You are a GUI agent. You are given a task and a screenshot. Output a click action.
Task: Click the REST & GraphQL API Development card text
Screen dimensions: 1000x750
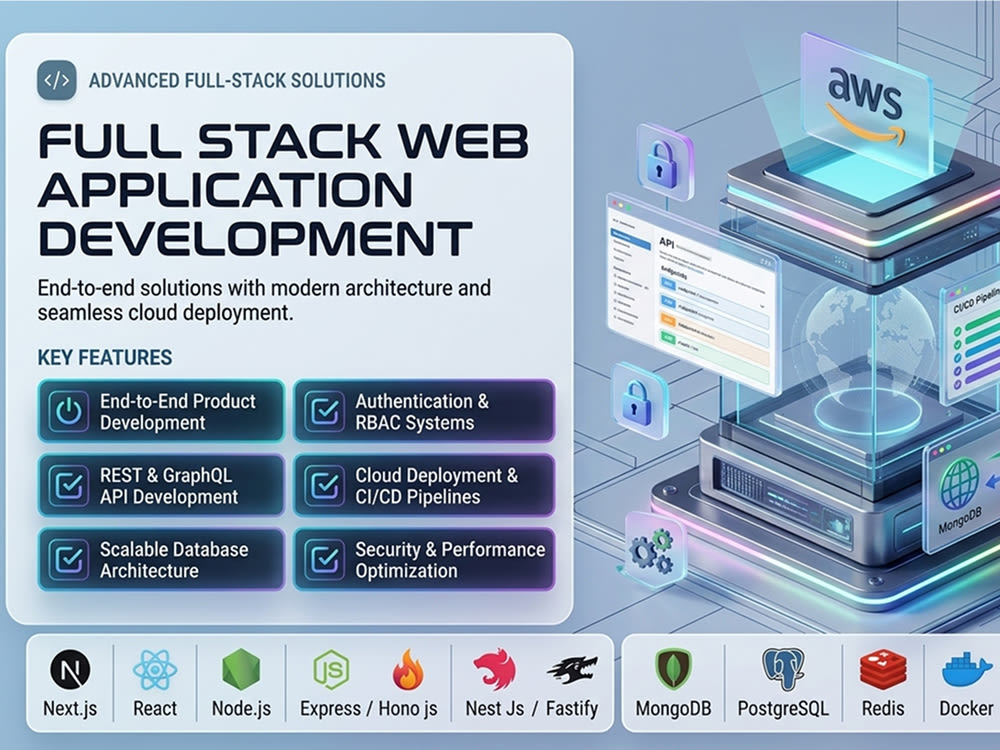click(168, 485)
